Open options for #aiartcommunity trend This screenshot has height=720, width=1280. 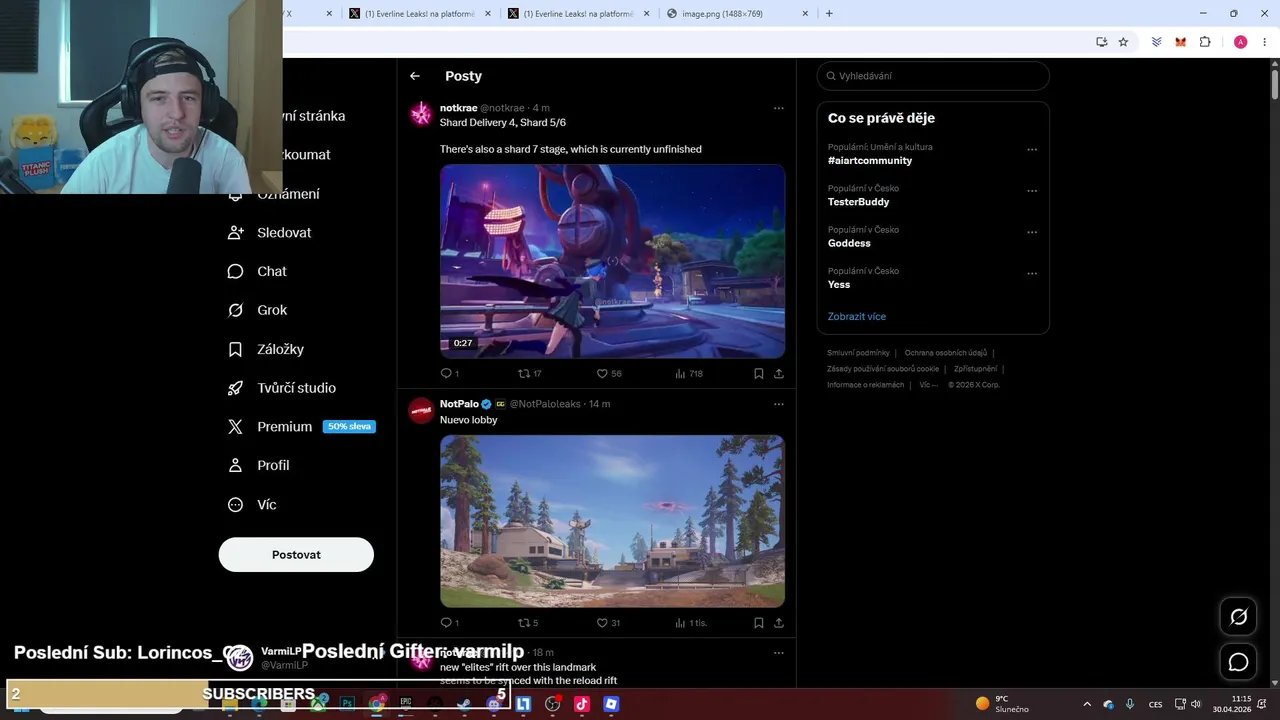click(1032, 150)
